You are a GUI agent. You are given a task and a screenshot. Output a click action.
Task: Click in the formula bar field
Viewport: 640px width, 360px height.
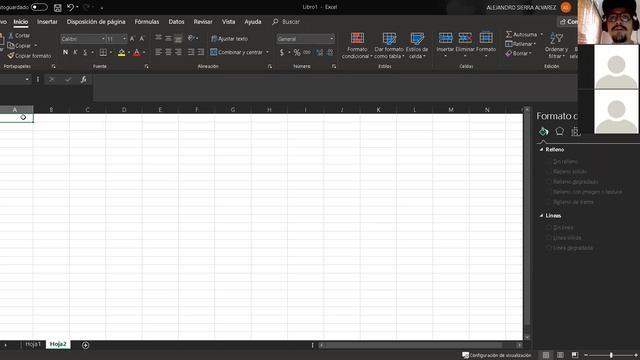click(x=335, y=87)
